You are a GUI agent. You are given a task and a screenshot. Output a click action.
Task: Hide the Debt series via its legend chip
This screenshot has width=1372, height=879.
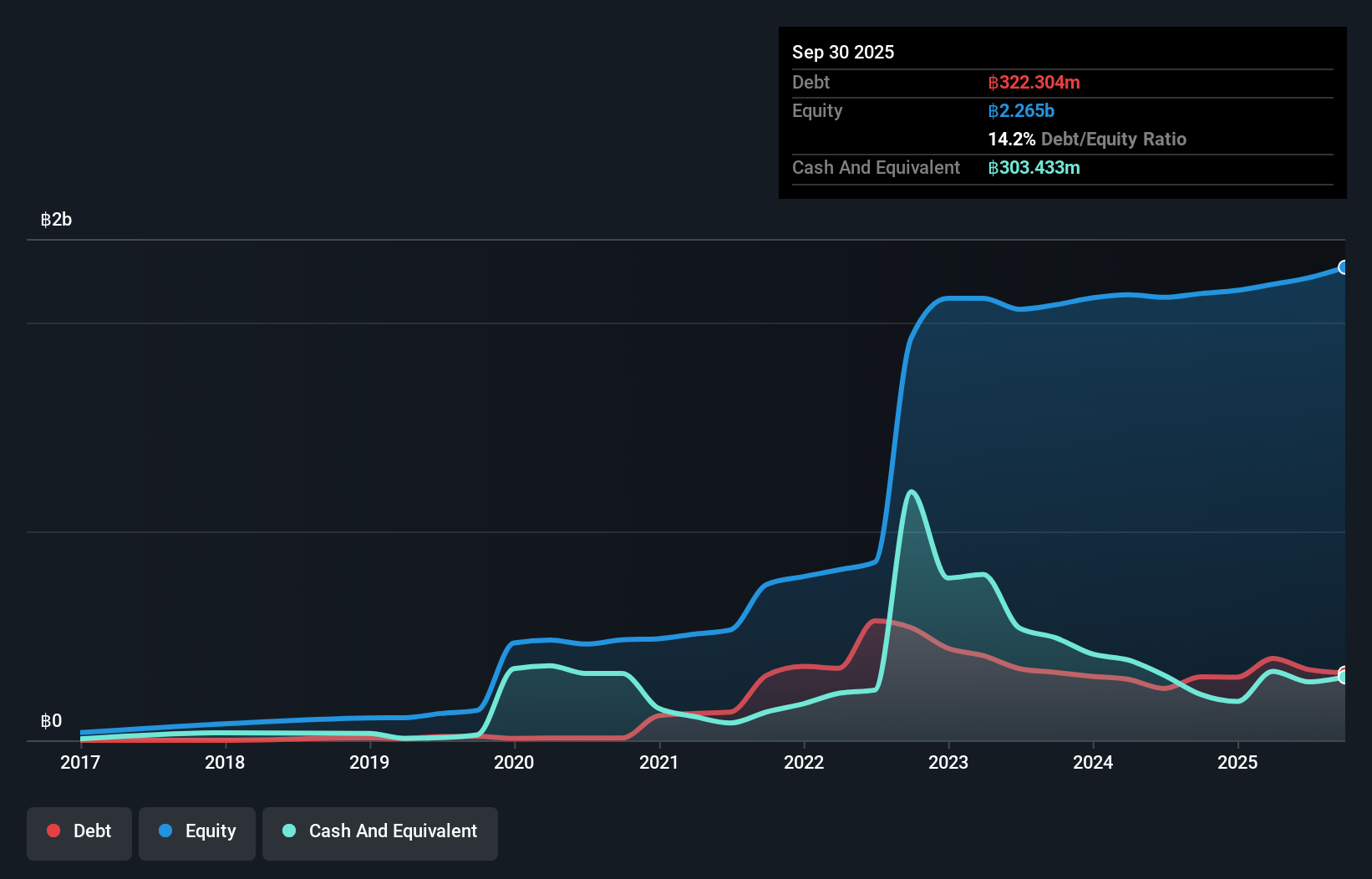pyautogui.click(x=79, y=833)
